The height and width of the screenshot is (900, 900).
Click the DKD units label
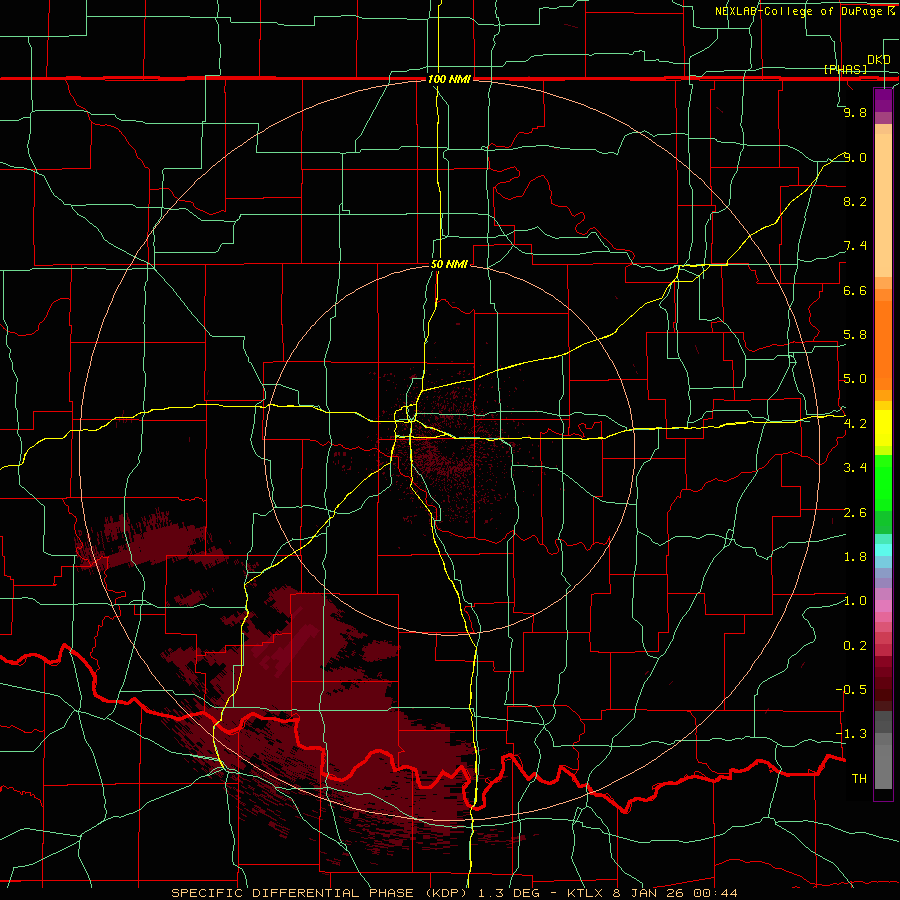click(x=879, y=60)
